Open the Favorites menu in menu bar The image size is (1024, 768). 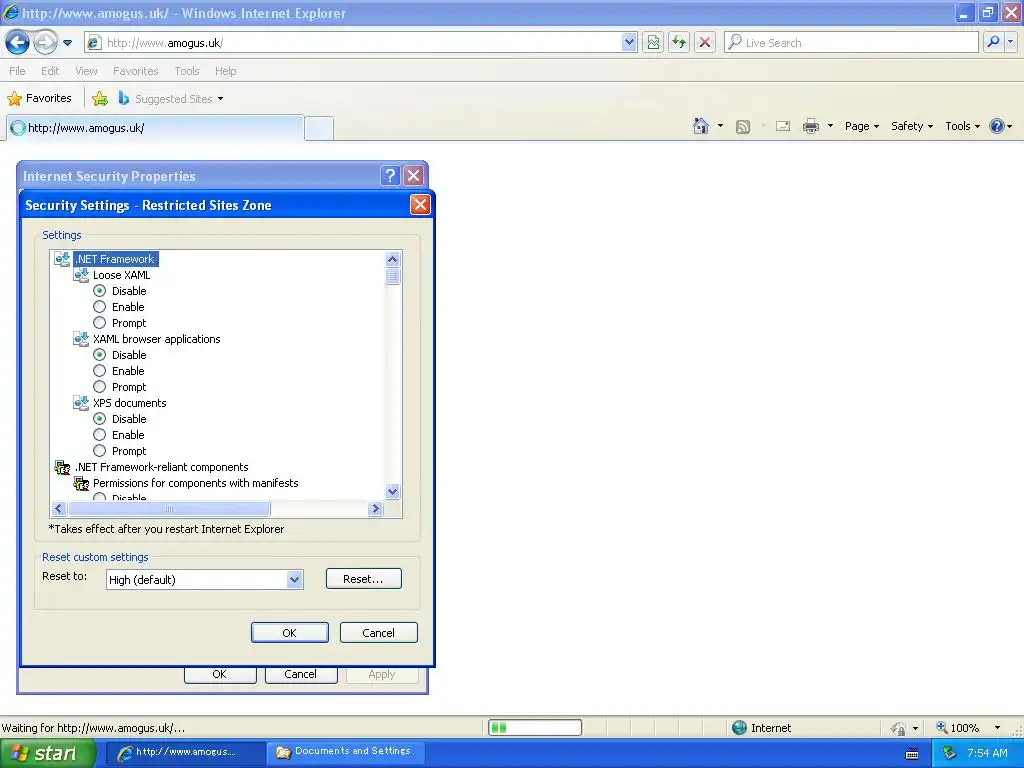tap(135, 71)
